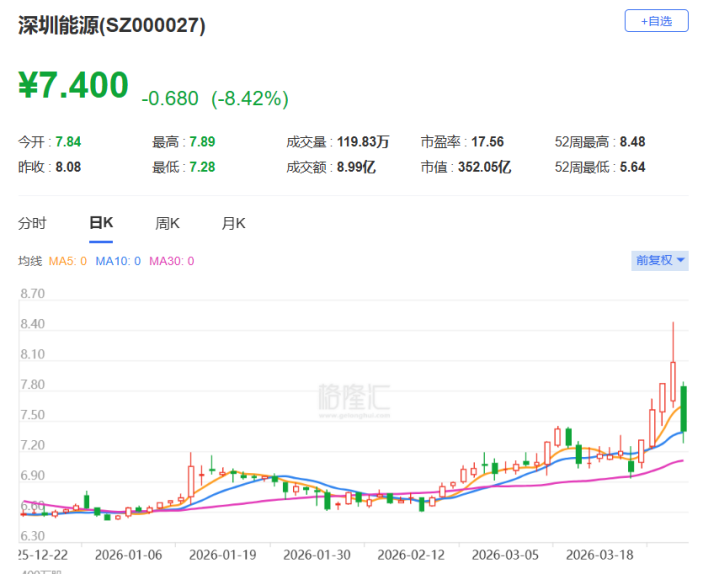Click the current price ¥7.400

(x=73, y=85)
